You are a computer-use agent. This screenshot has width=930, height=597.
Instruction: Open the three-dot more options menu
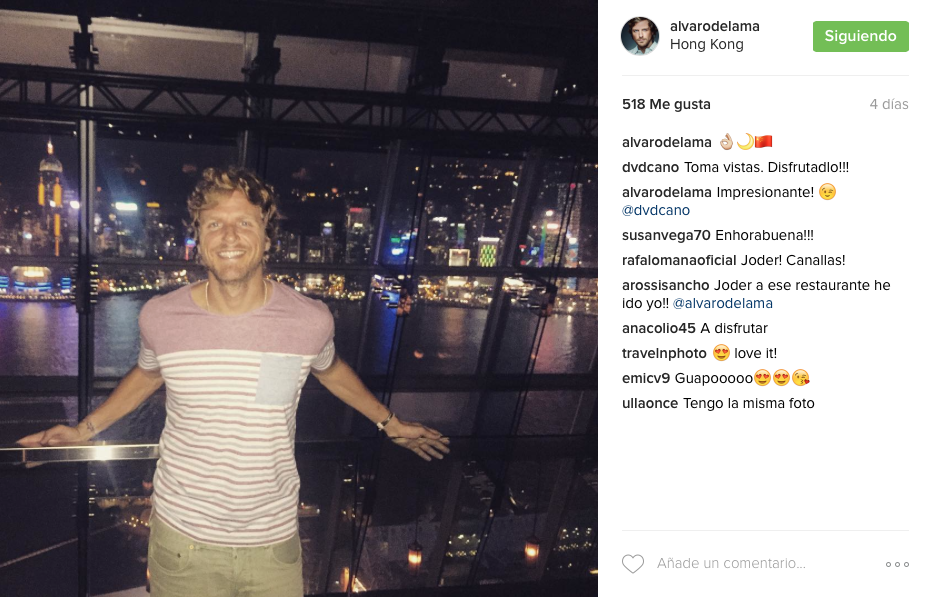click(897, 564)
